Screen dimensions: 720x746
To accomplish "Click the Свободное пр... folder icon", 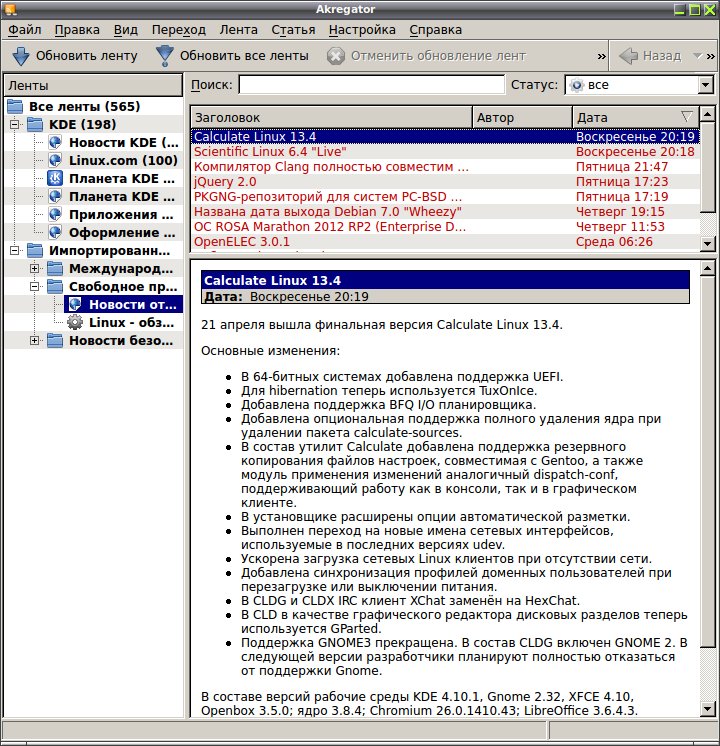I will point(55,286).
